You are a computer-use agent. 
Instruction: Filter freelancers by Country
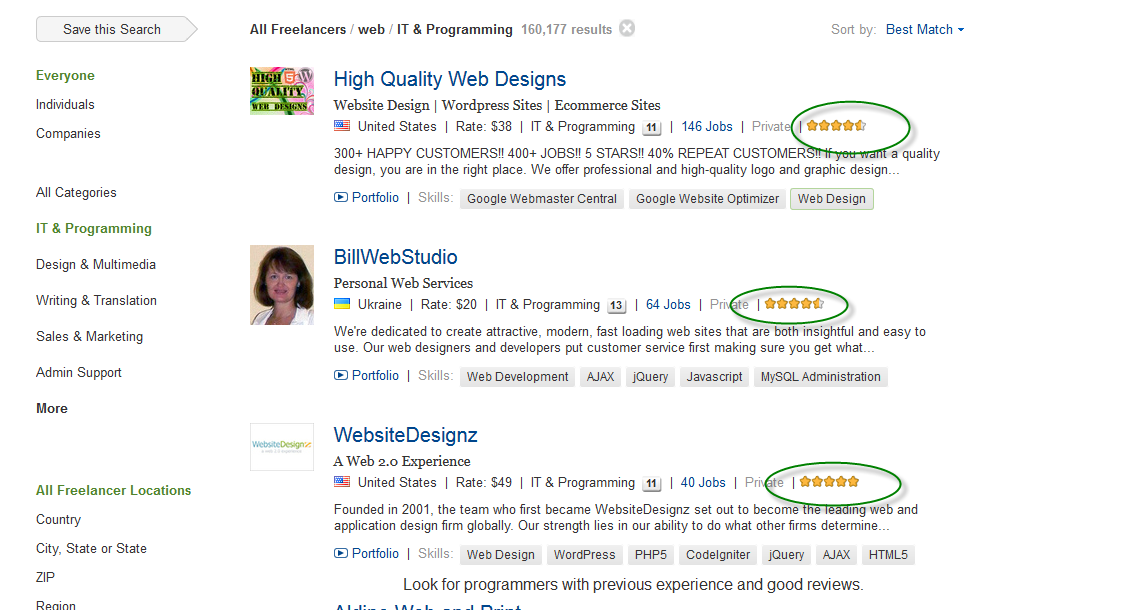tap(58, 519)
